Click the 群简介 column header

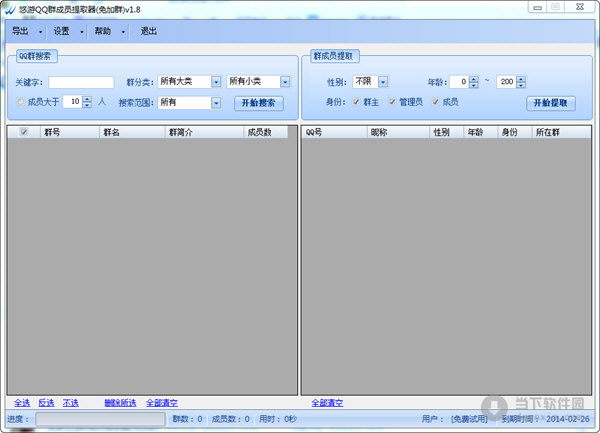[x=204, y=132]
